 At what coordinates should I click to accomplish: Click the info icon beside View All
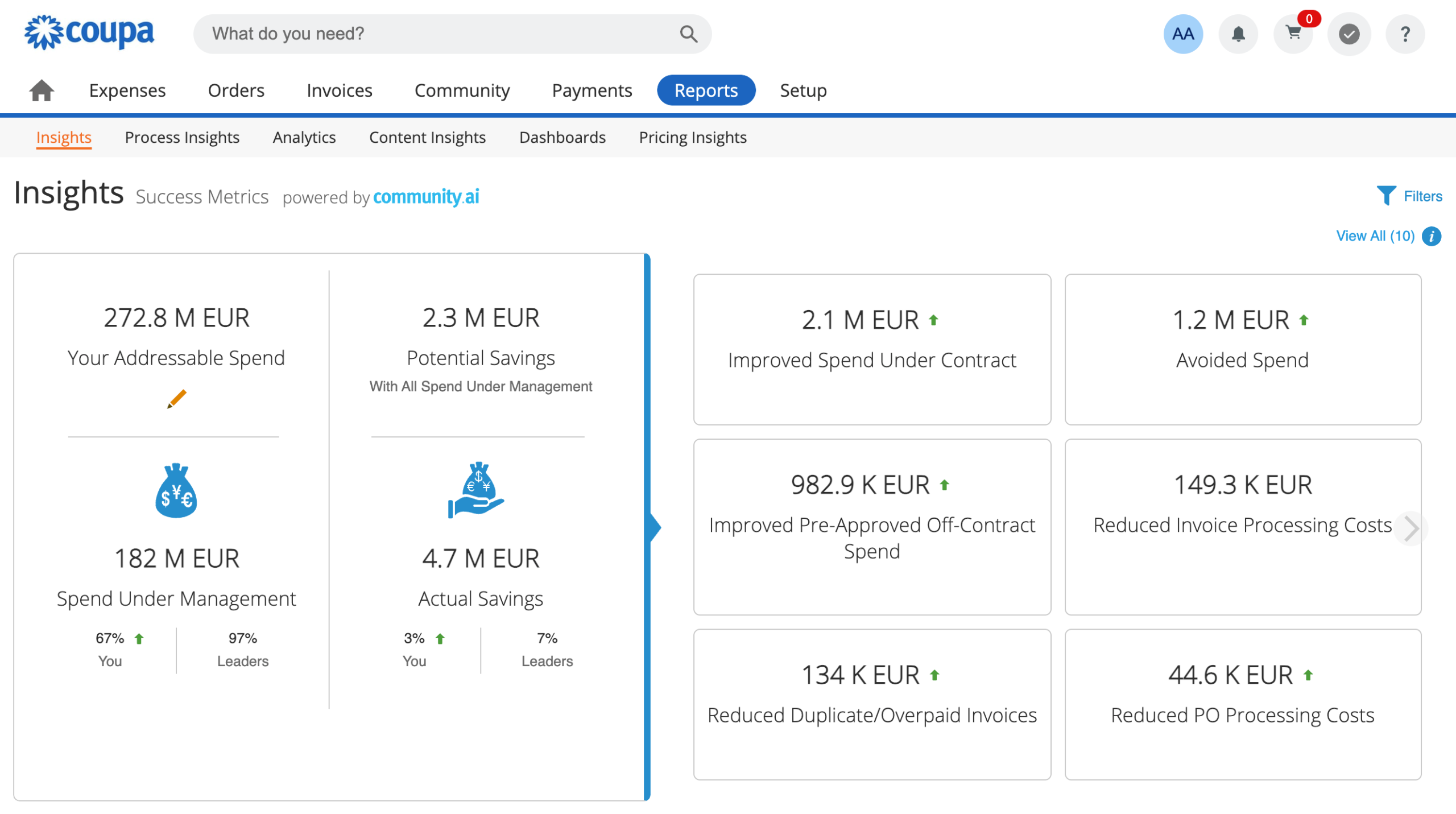pos(1432,236)
